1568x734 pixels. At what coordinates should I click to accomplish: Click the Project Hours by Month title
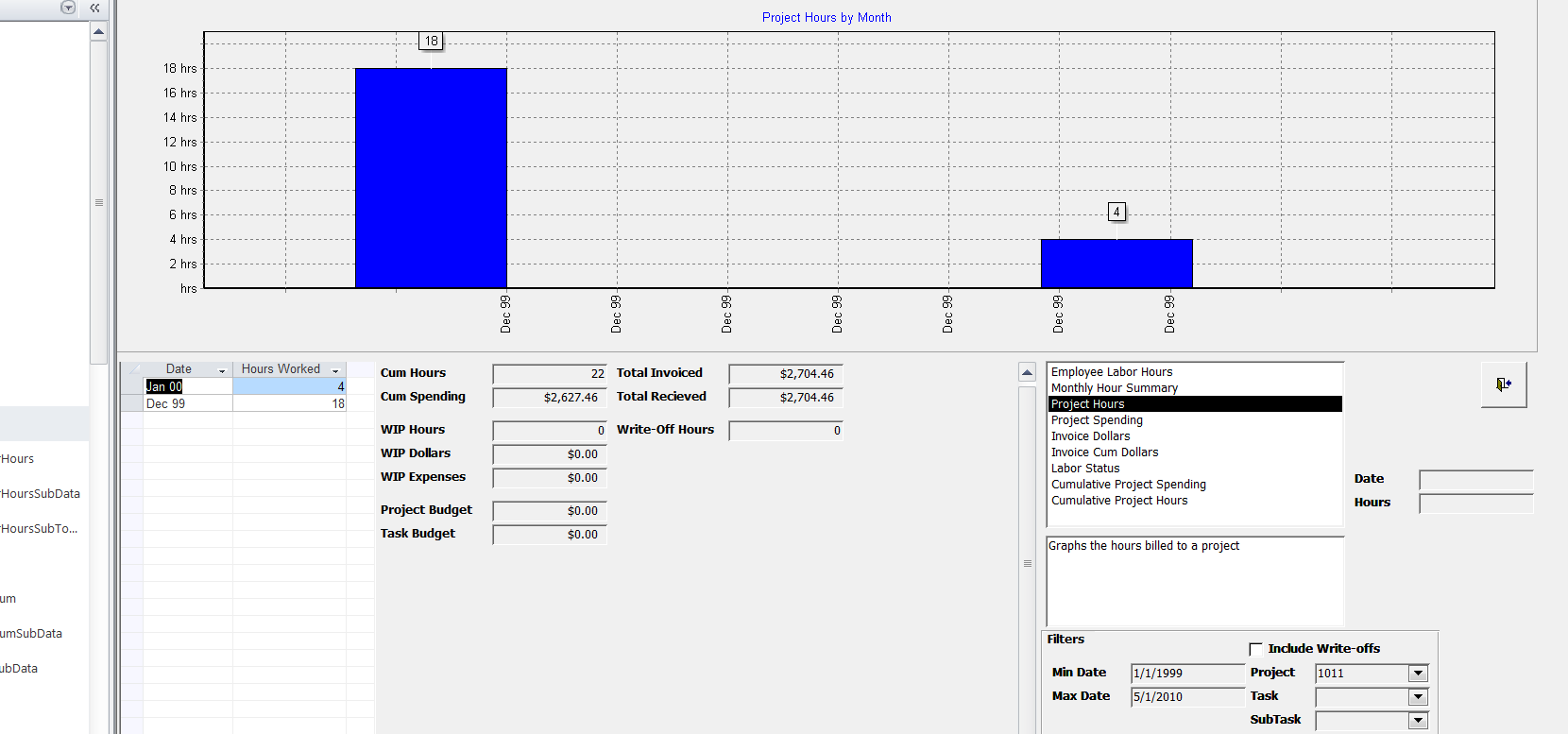click(827, 17)
